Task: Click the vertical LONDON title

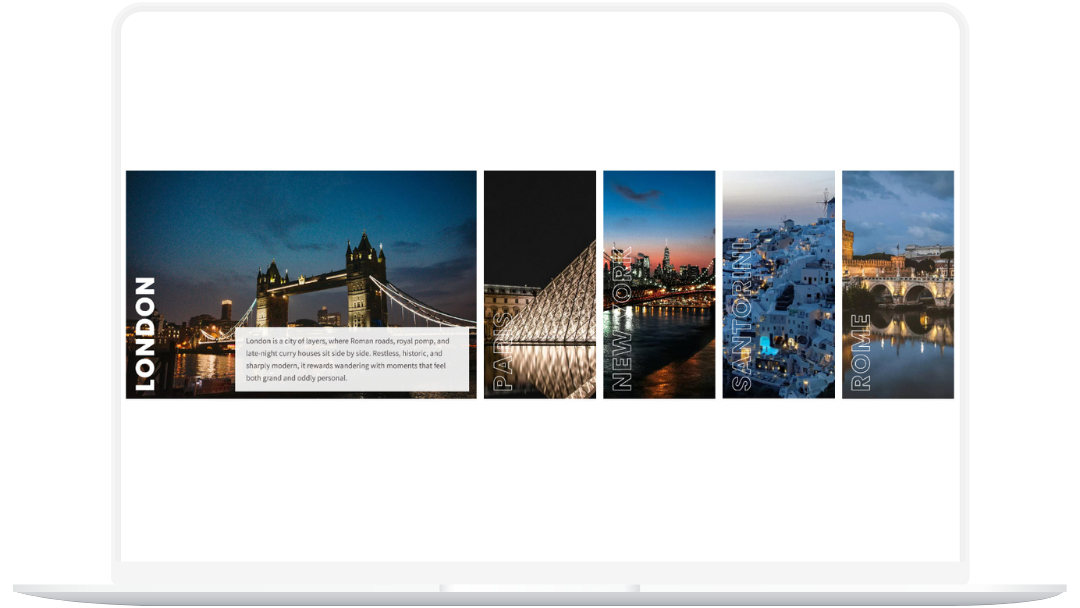Action: 145,334
